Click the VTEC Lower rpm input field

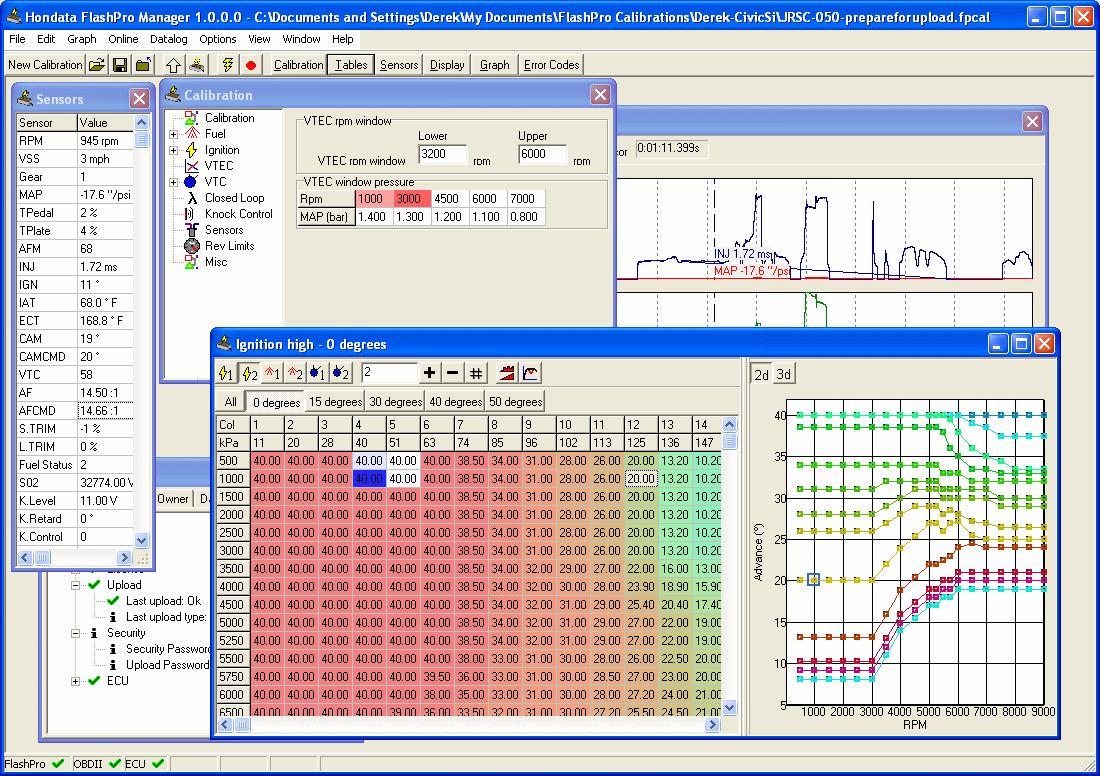442,155
